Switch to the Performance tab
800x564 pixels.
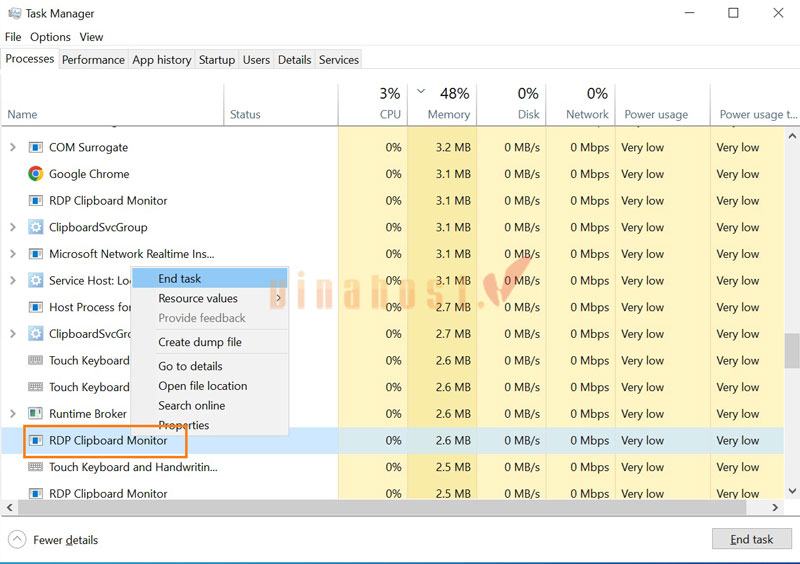[93, 60]
